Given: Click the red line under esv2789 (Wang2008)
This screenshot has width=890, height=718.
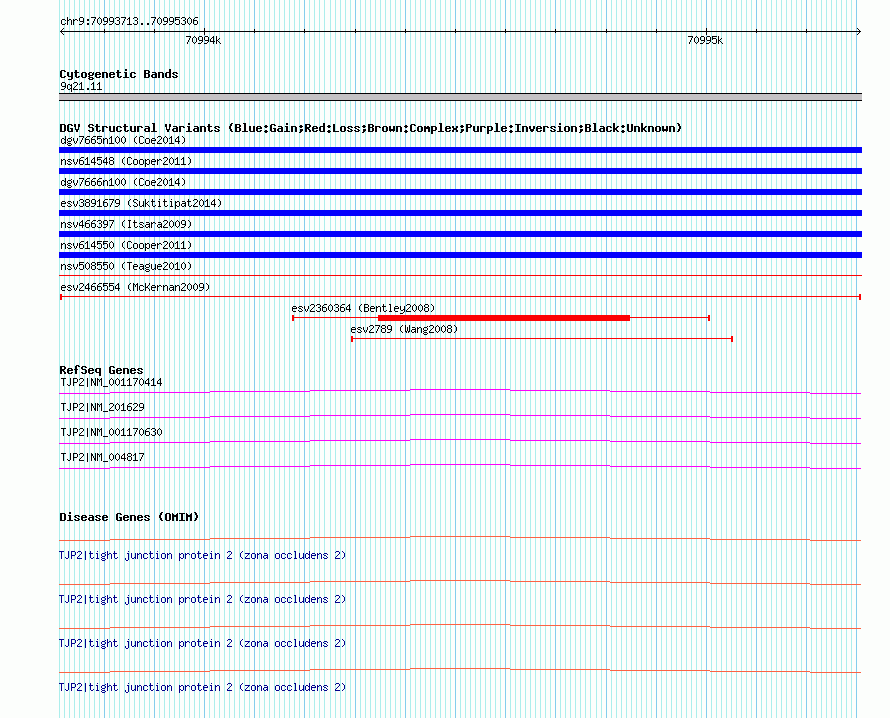Looking at the screenshot, I should point(542,339).
